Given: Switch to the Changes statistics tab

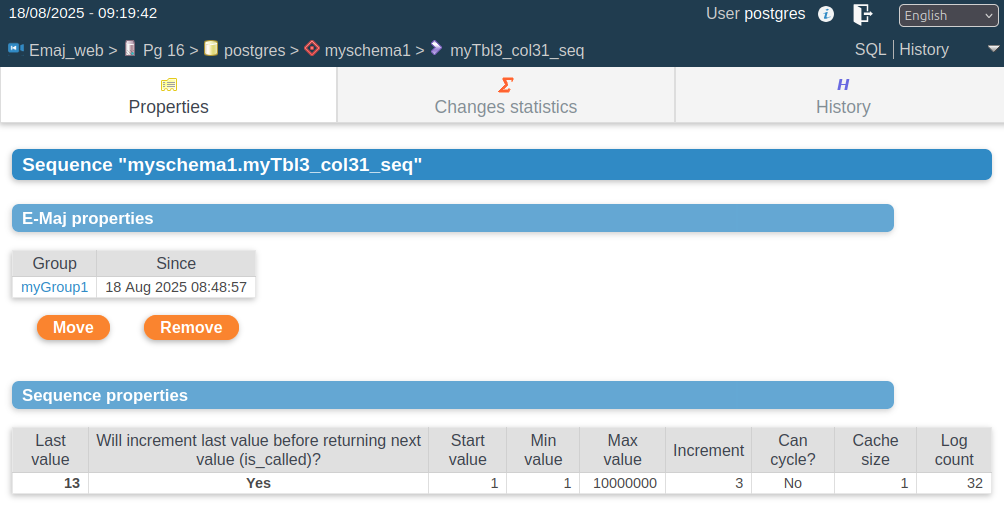Looking at the screenshot, I should (x=506, y=95).
